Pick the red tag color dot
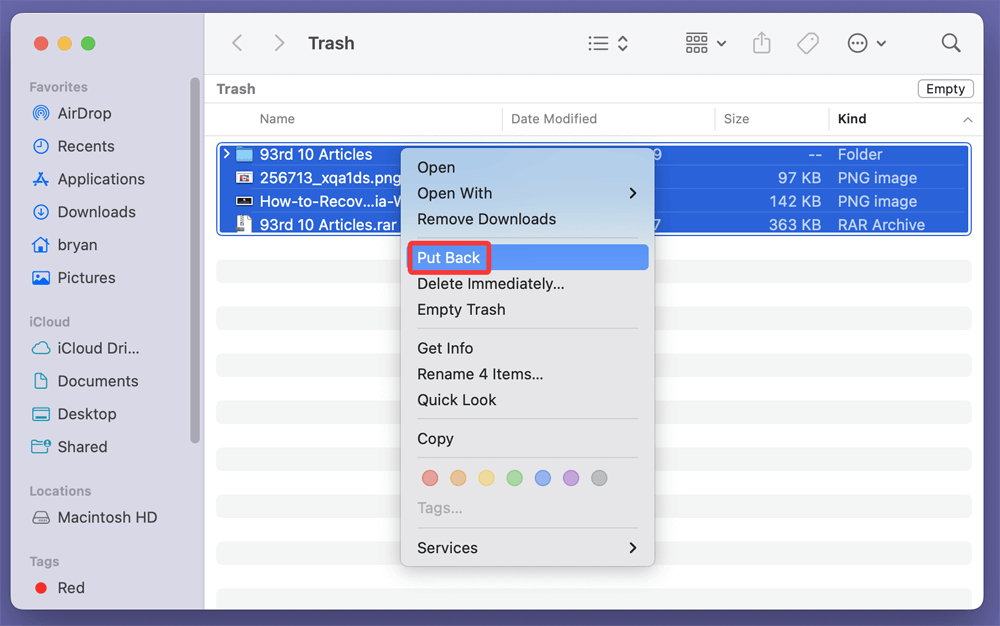Image resolution: width=1000 pixels, height=626 pixels. point(430,478)
